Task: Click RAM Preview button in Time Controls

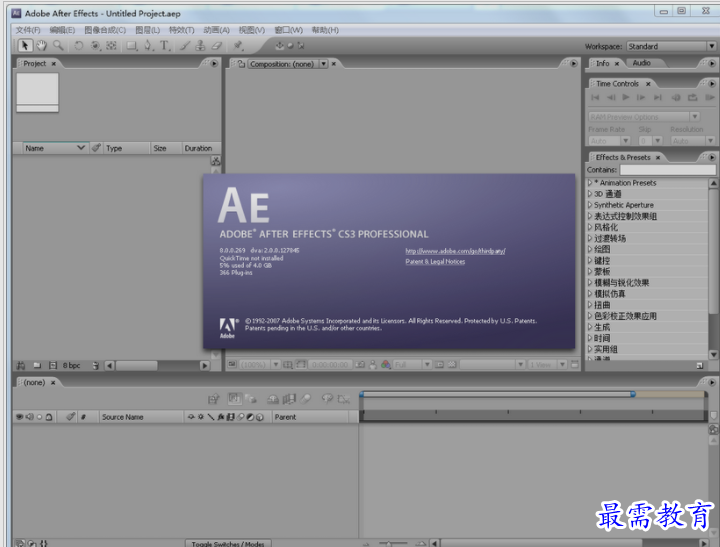Action: [x=709, y=97]
